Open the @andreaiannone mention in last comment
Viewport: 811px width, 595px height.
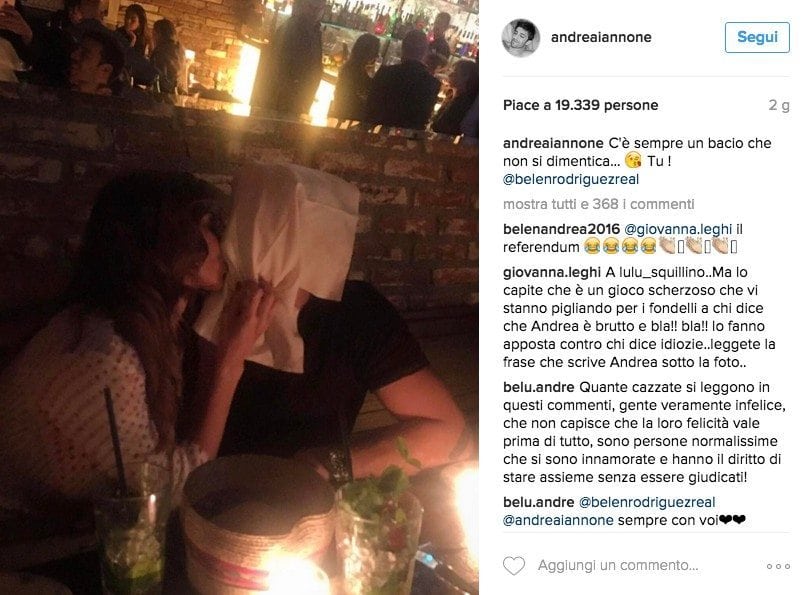pos(558,520)
